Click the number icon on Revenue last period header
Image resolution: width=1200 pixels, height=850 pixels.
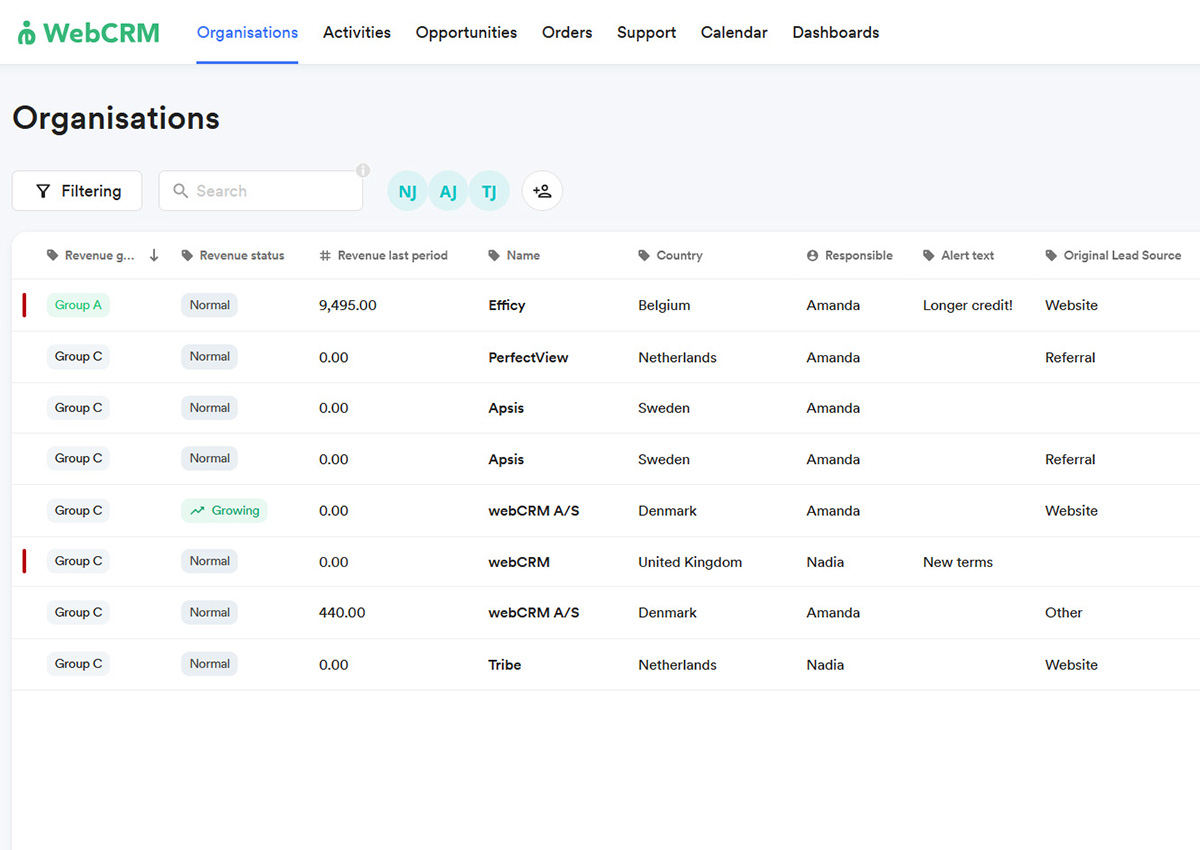pos(324,255)
